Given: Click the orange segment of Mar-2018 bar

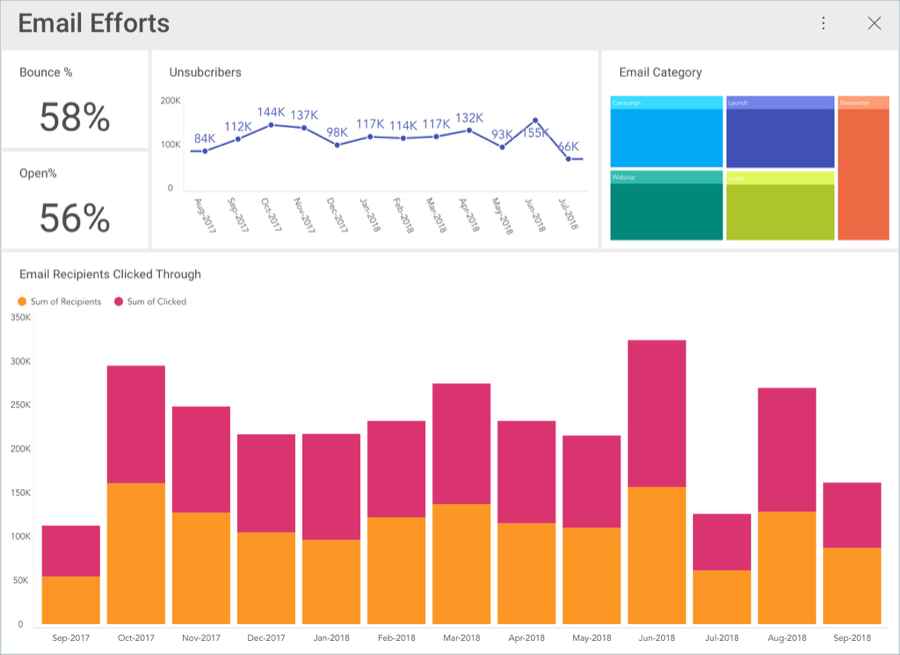Looking at the screenshot, I should pyautogui.click(x=461, y=564).
